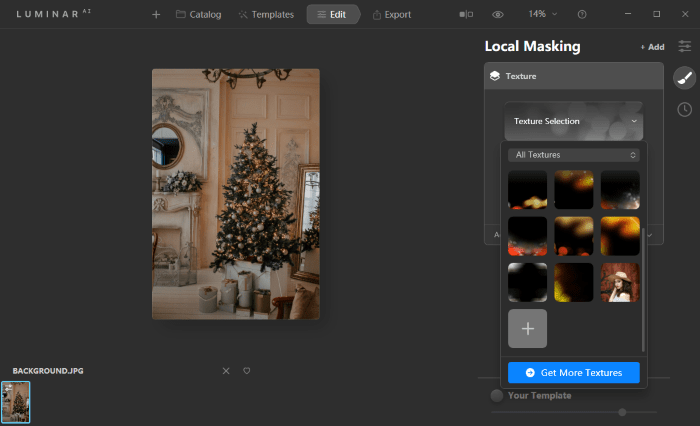The image size is (700, 426).
Task: Expand the chevron below the texture panel
Action: [650, 235]
